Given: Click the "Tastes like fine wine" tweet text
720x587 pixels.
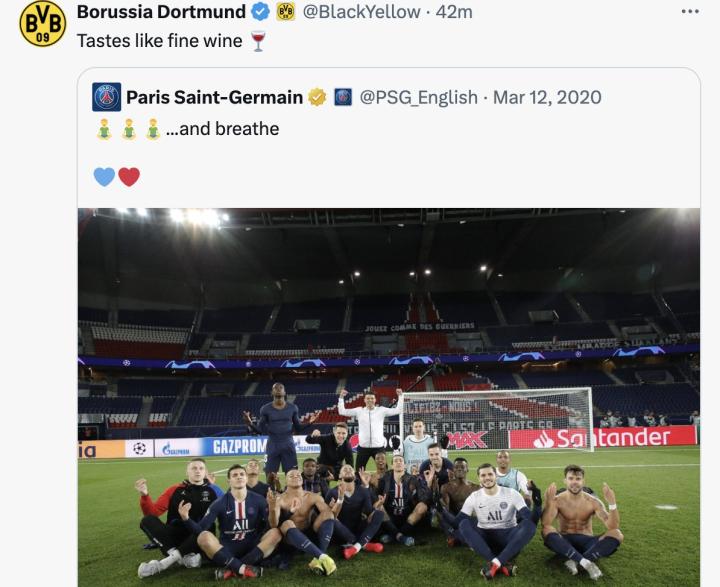Looking at the screenshot, I should coord(159,40).
